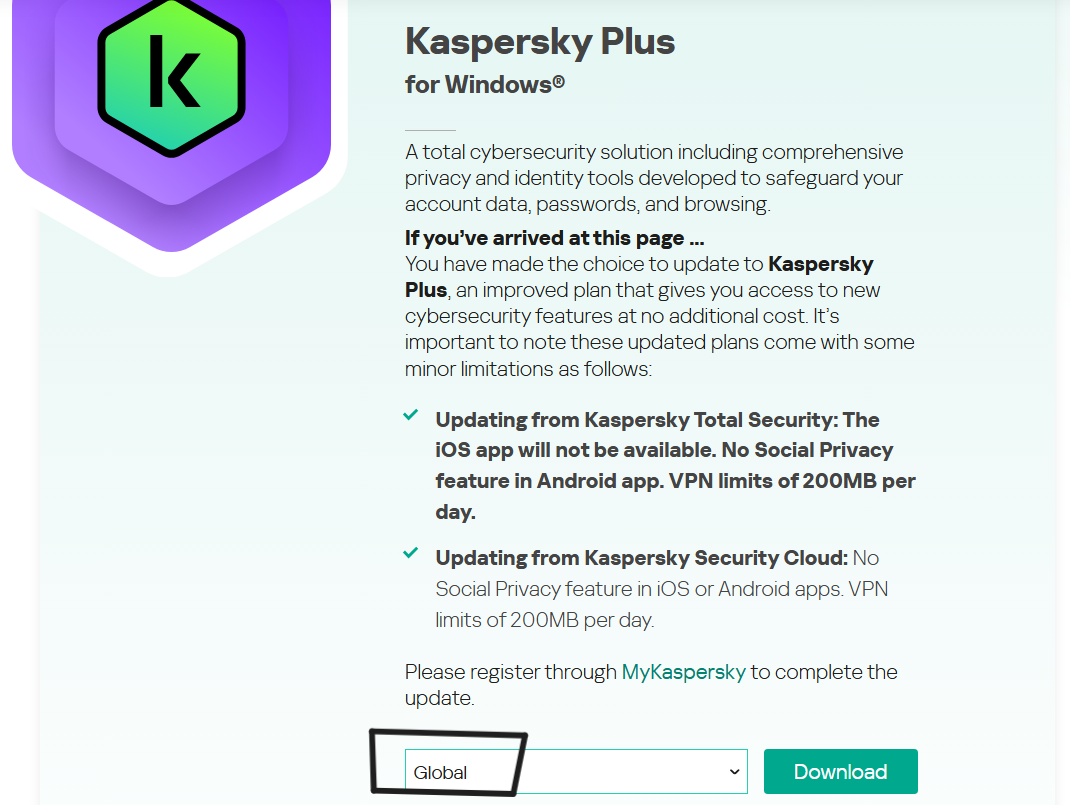
Task: Click the bold "Kaspersky Plus" text in the paragraph
Action: 820,265
